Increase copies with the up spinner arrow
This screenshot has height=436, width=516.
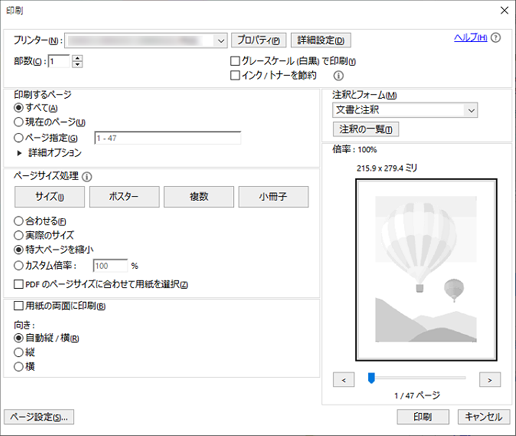click(x=77, y=58)
